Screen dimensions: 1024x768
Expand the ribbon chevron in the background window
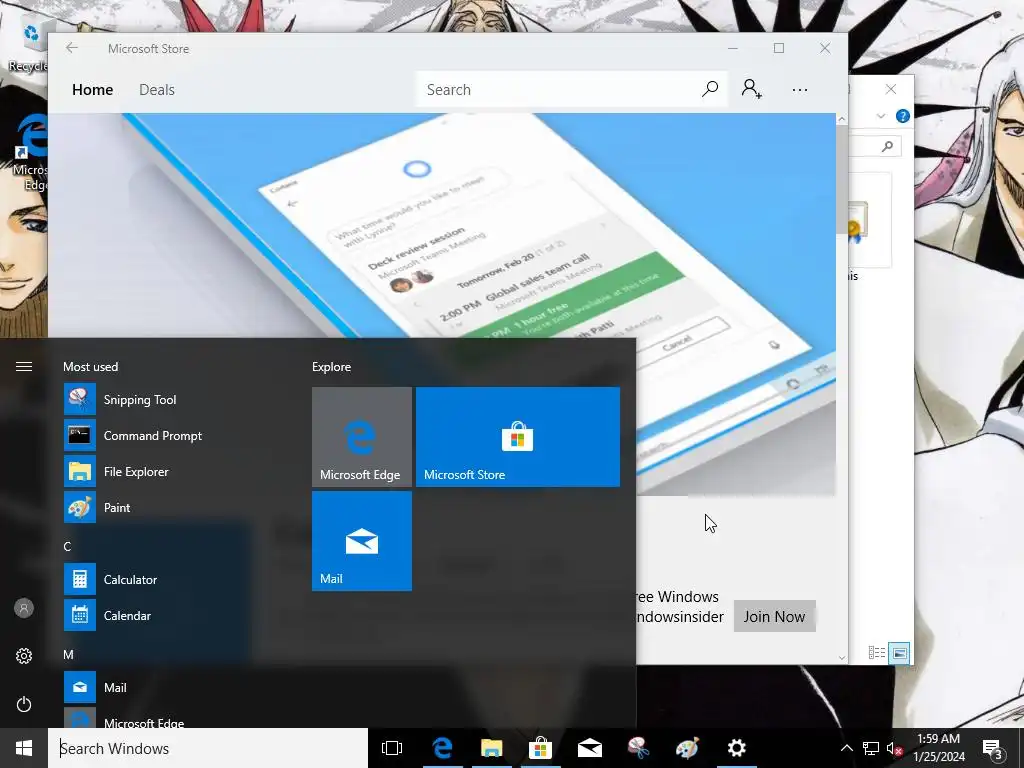click(881, 116)
